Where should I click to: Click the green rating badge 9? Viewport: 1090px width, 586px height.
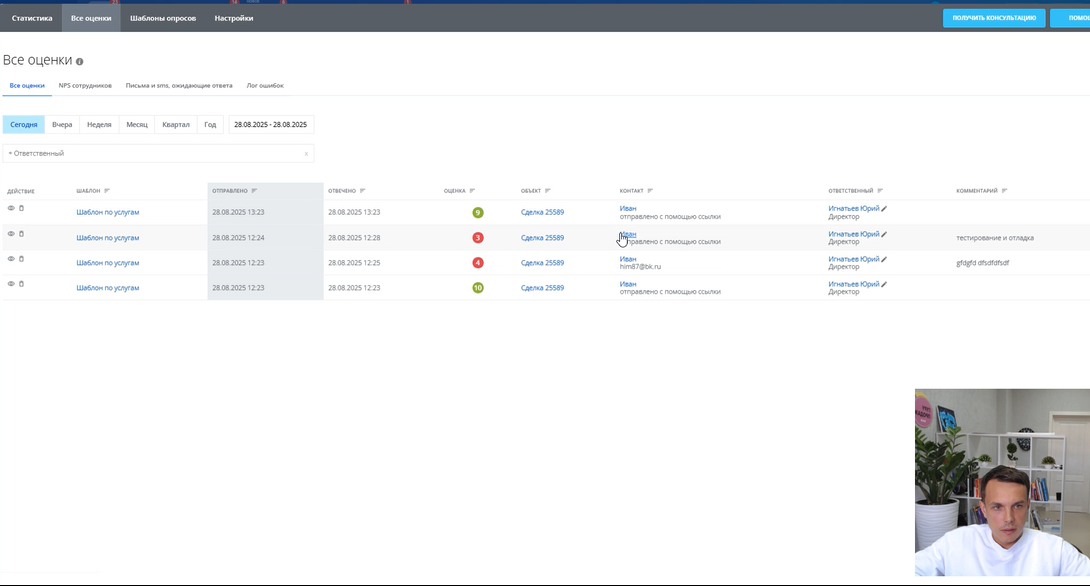(x=478, y=213)
